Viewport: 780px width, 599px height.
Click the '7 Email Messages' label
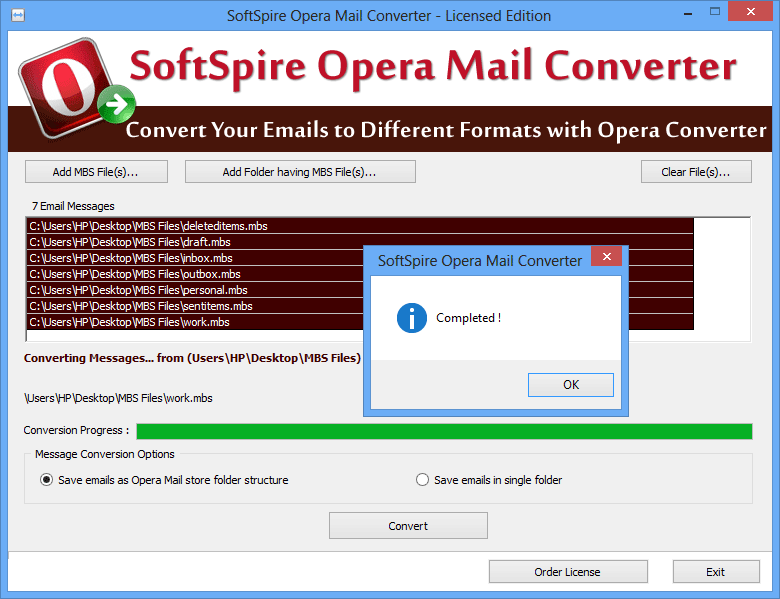pos(73,206)
